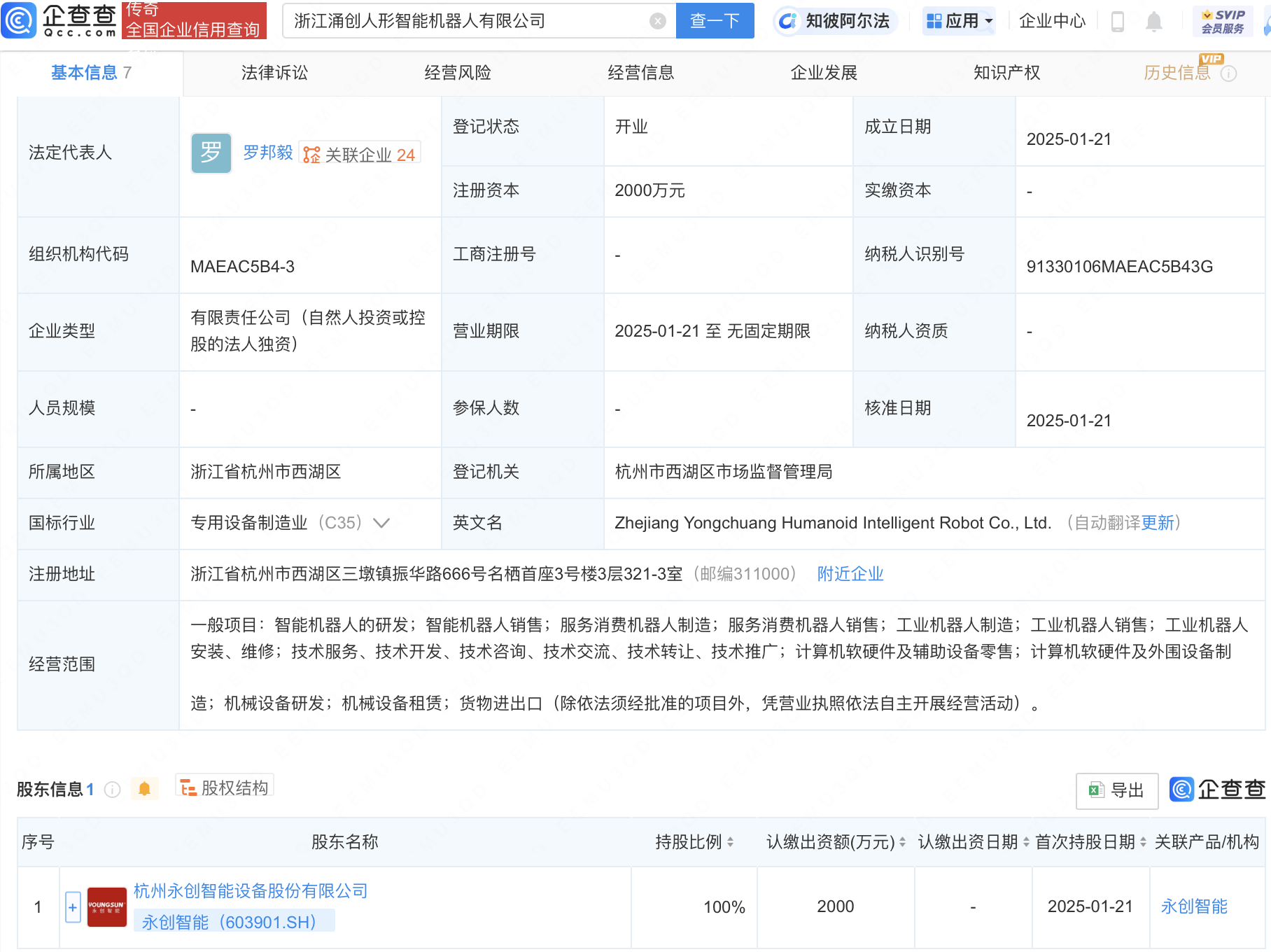
Task: Switch to the 企业发展 tab
Action: 824,73
